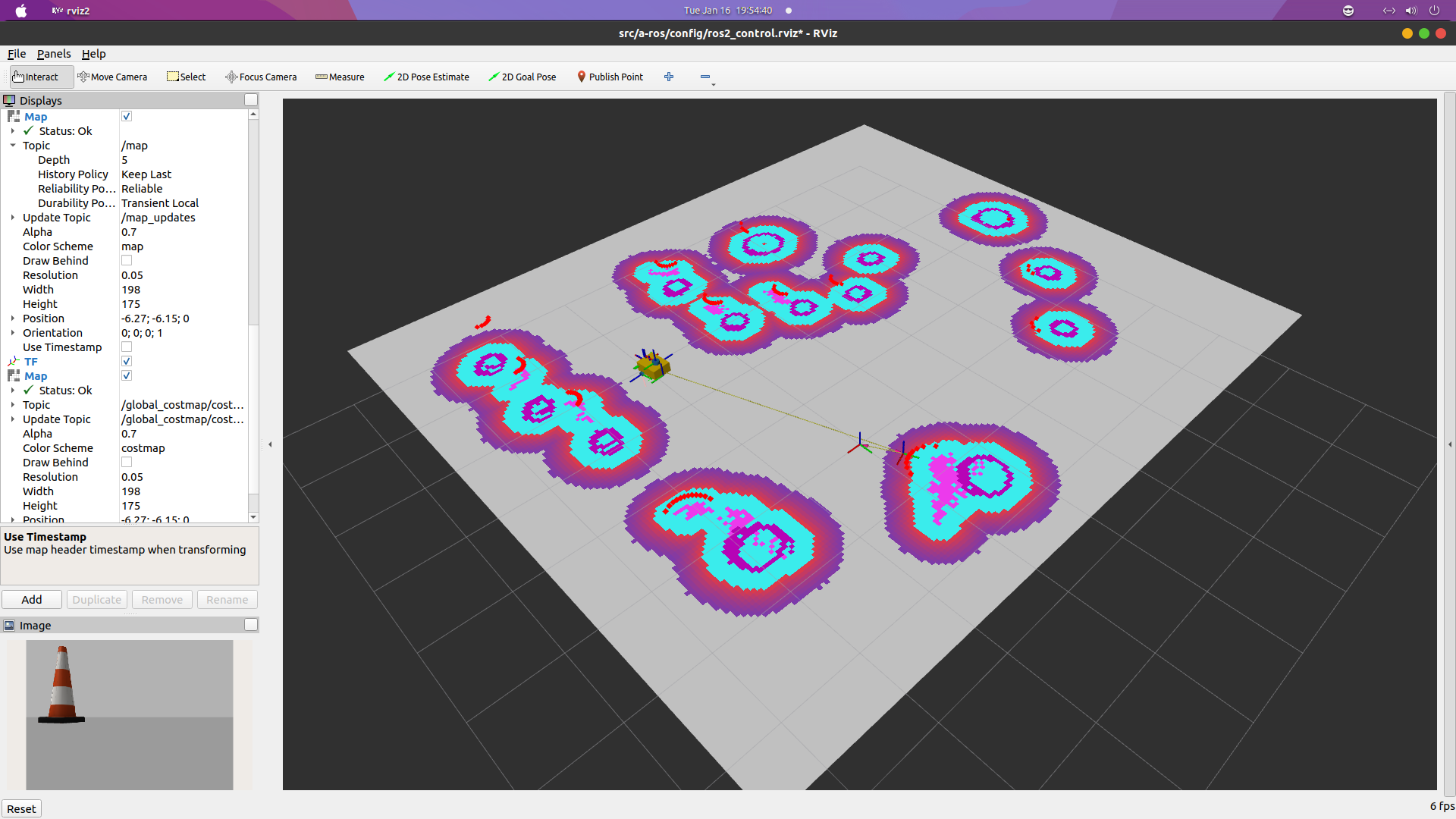This screenshot has height=819, width=1456.
Task: Click the plus icon to add tool
Action: tap(669, 77)
